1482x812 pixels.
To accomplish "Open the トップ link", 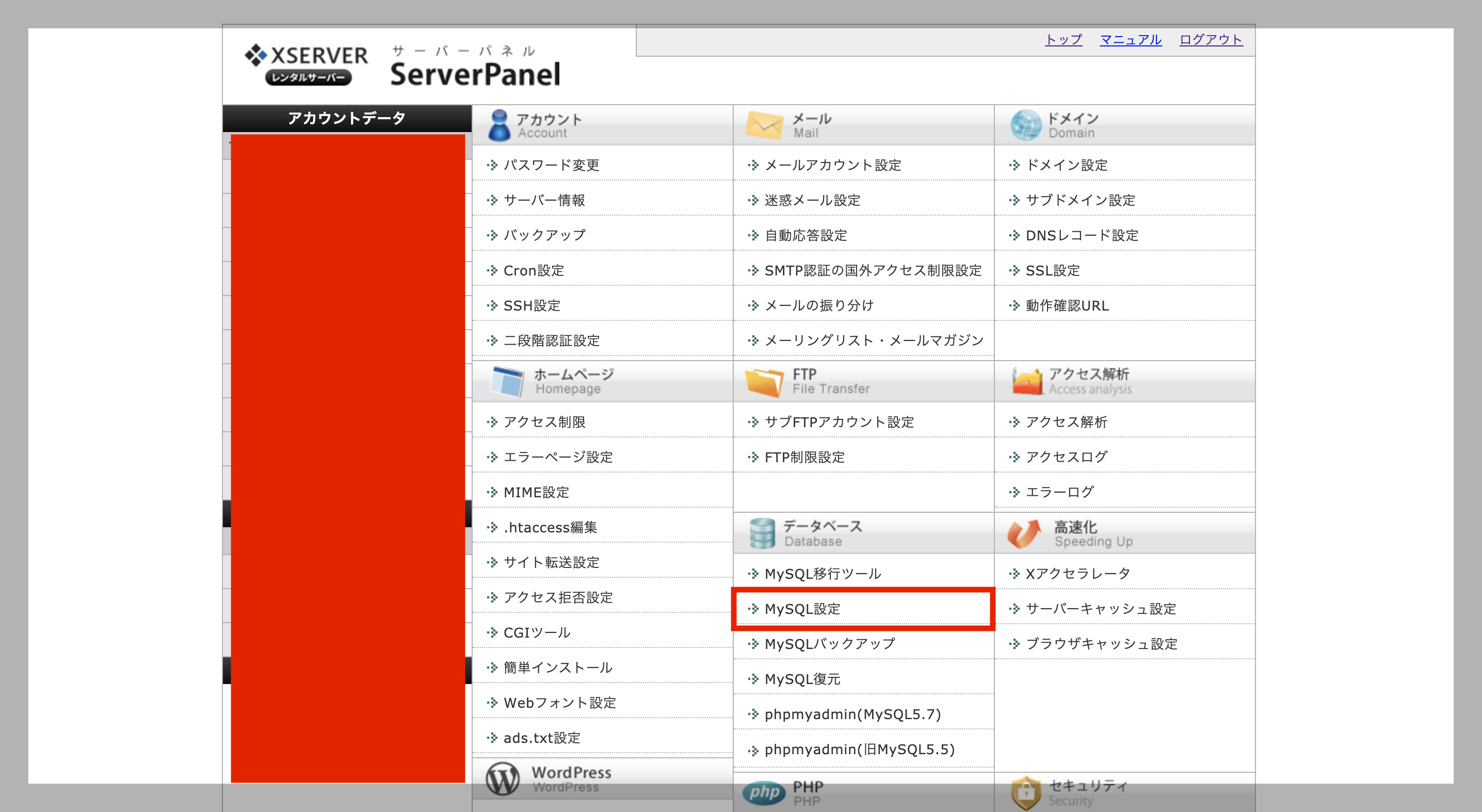I will point(1063,39).
